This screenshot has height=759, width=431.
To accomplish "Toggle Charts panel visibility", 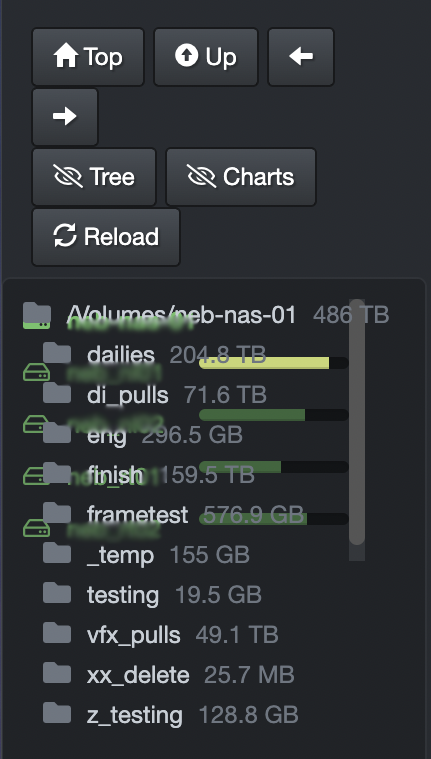I will point(241,177).
